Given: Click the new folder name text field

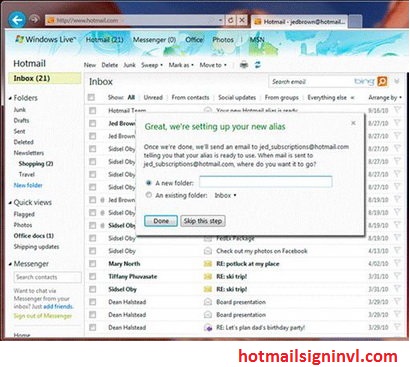Looking at the screenshot, I should 265,182.
